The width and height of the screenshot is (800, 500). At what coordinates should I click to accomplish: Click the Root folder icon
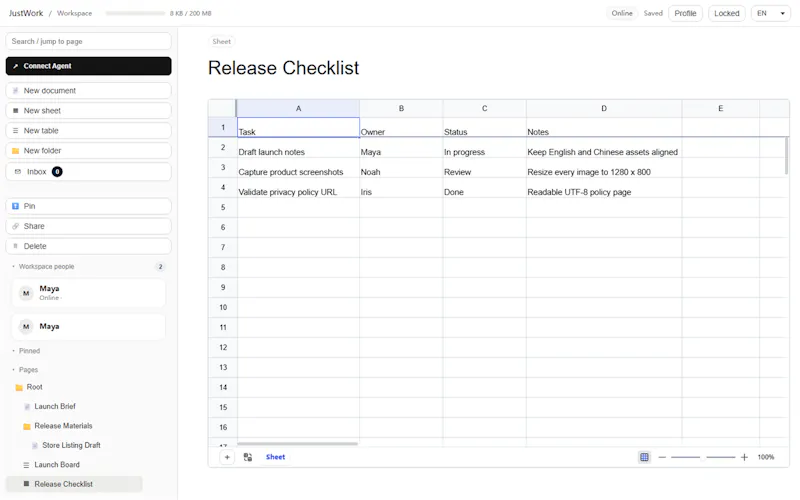(19, 388)
